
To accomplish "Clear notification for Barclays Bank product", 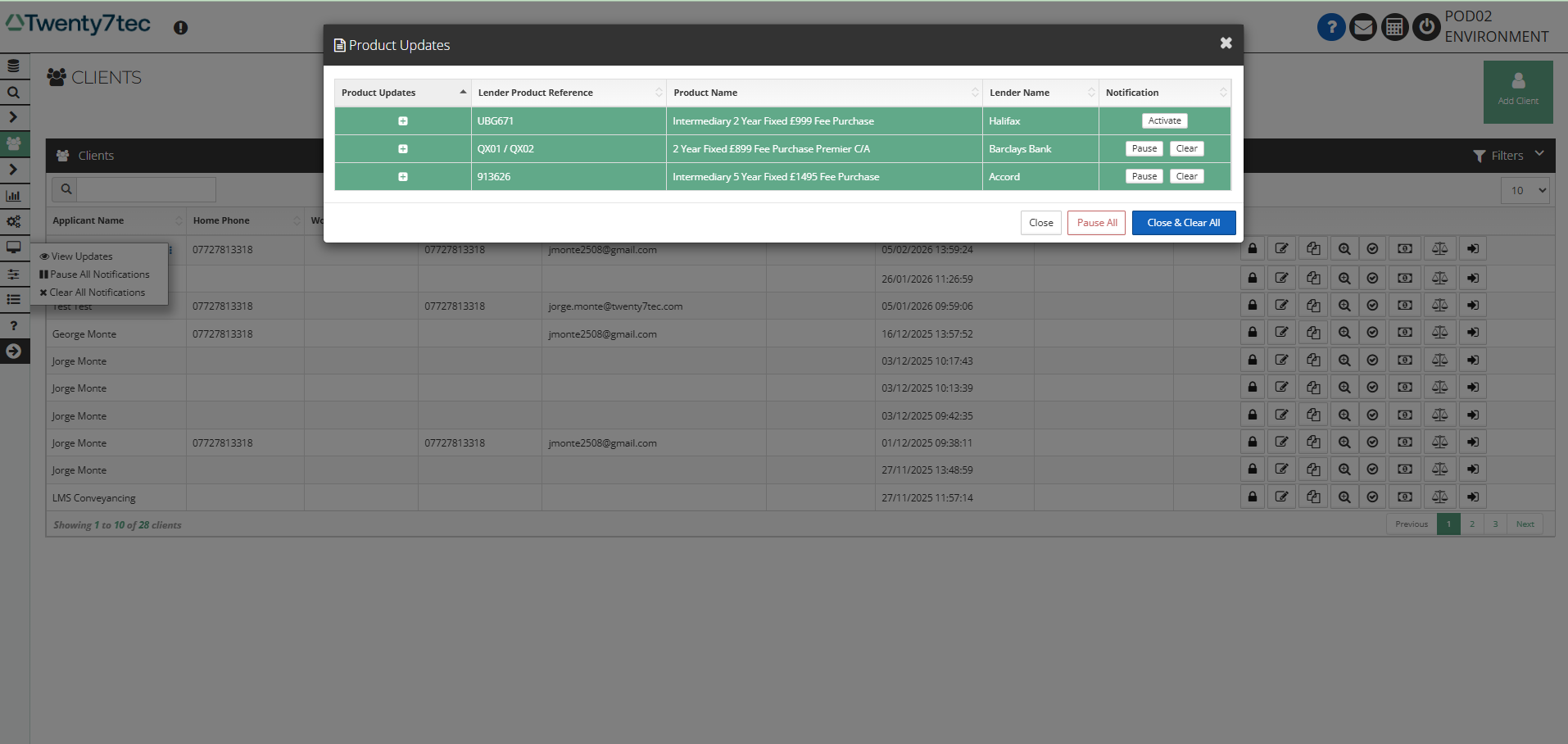I will click(x=1187, y=149).
